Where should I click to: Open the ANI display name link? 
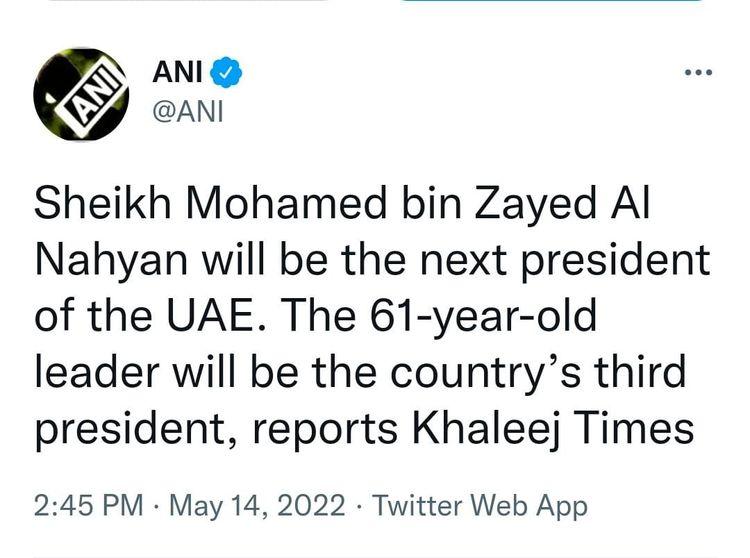click(177, 73)
